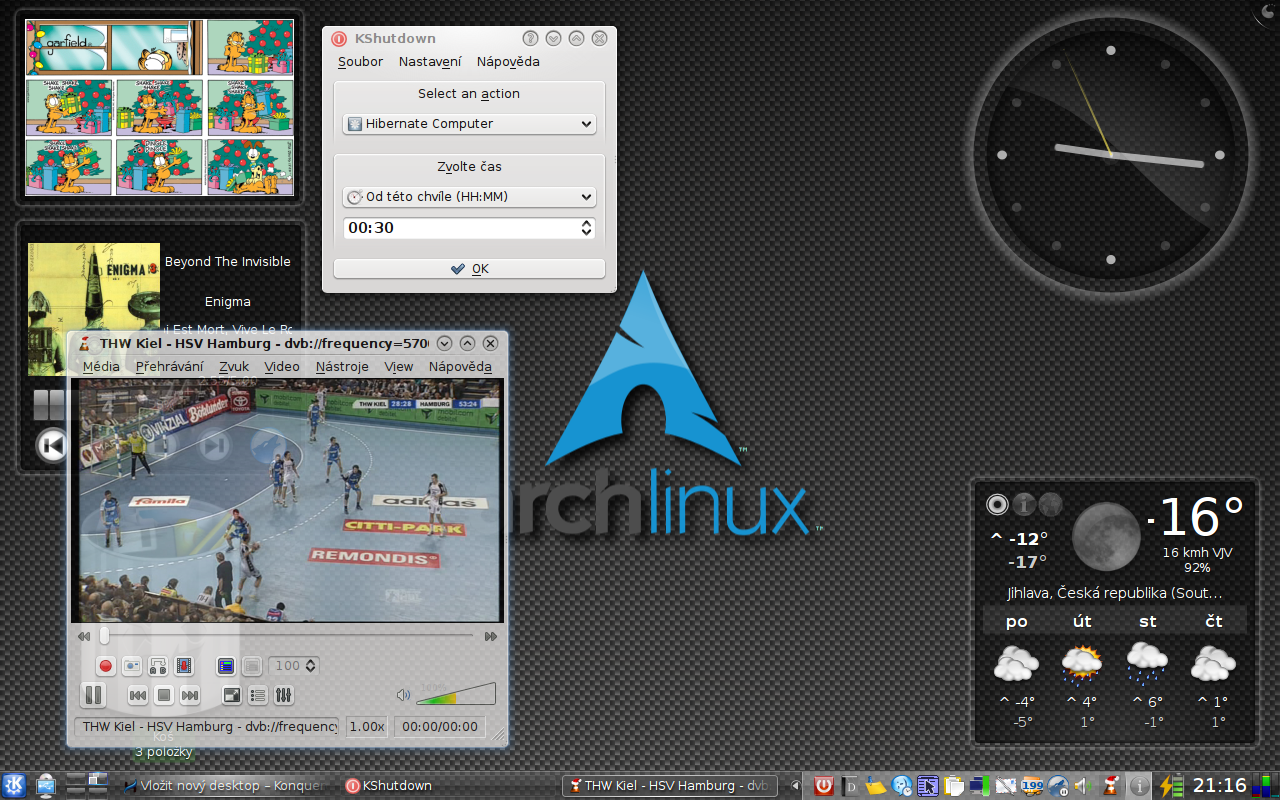Click the KShutdown help title button
Screen dimensions: 1280x800
pyautogui.click(x=531, y=39)
